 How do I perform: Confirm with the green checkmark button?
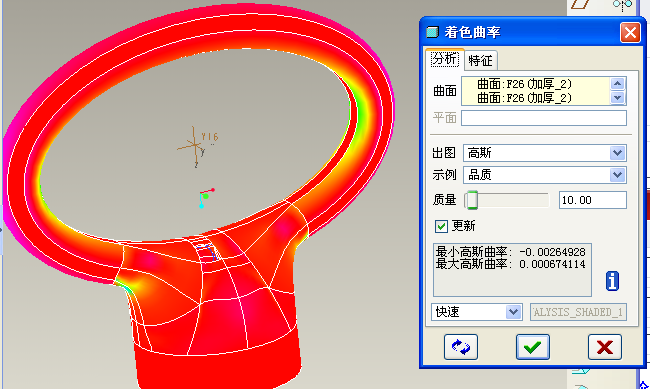[x=533, y=347]
